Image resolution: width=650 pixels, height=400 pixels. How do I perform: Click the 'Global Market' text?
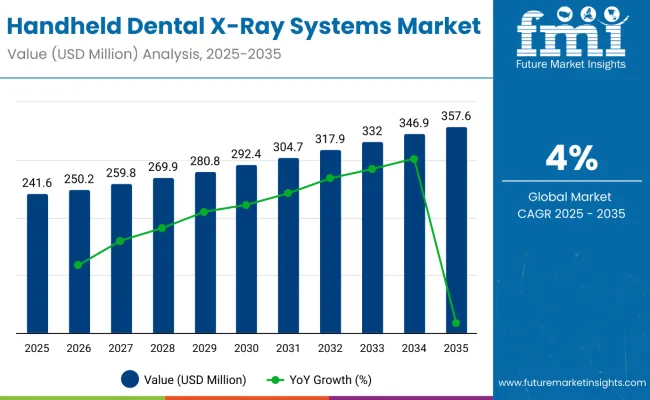tap(570, 196)
